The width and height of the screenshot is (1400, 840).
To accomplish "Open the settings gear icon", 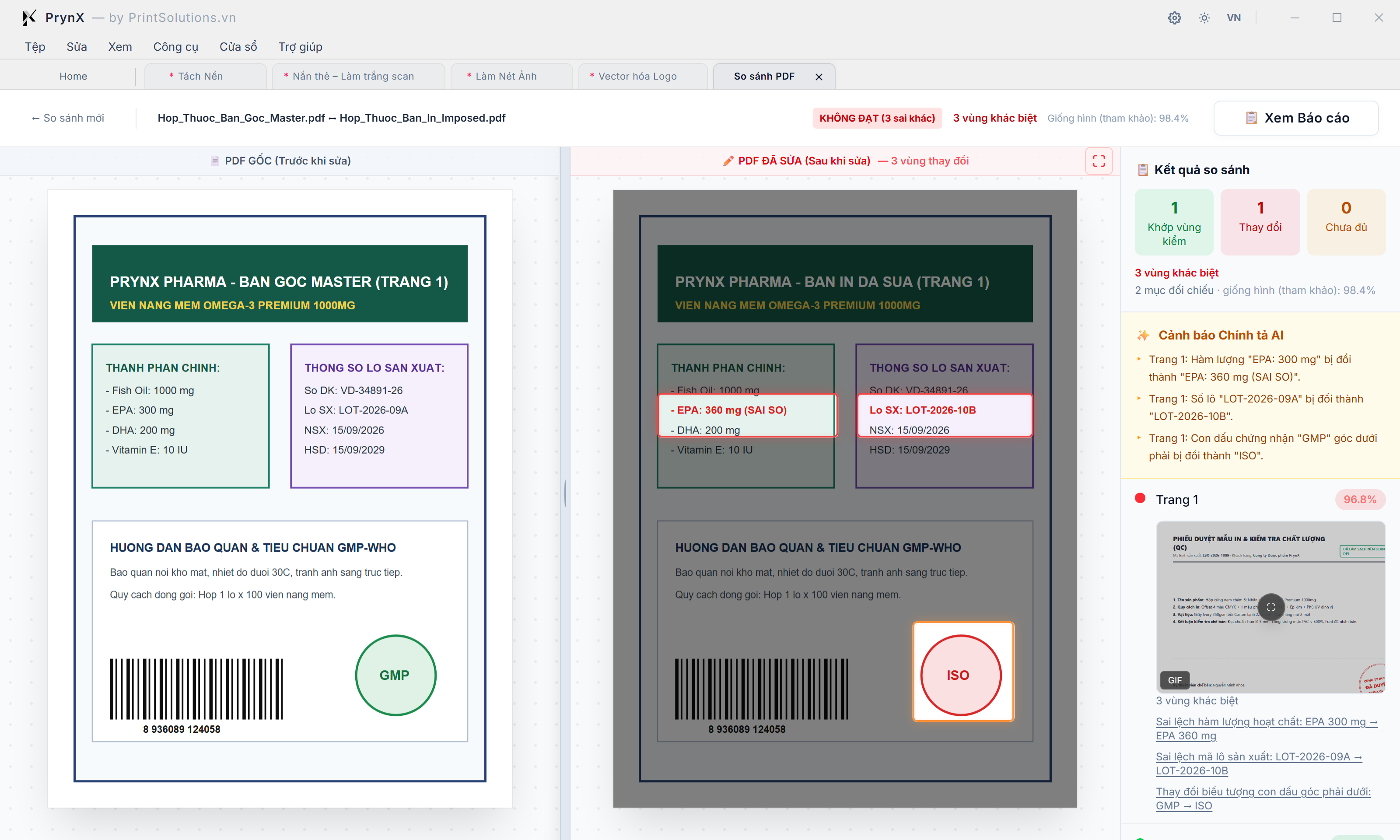I will pos(1175,17).
